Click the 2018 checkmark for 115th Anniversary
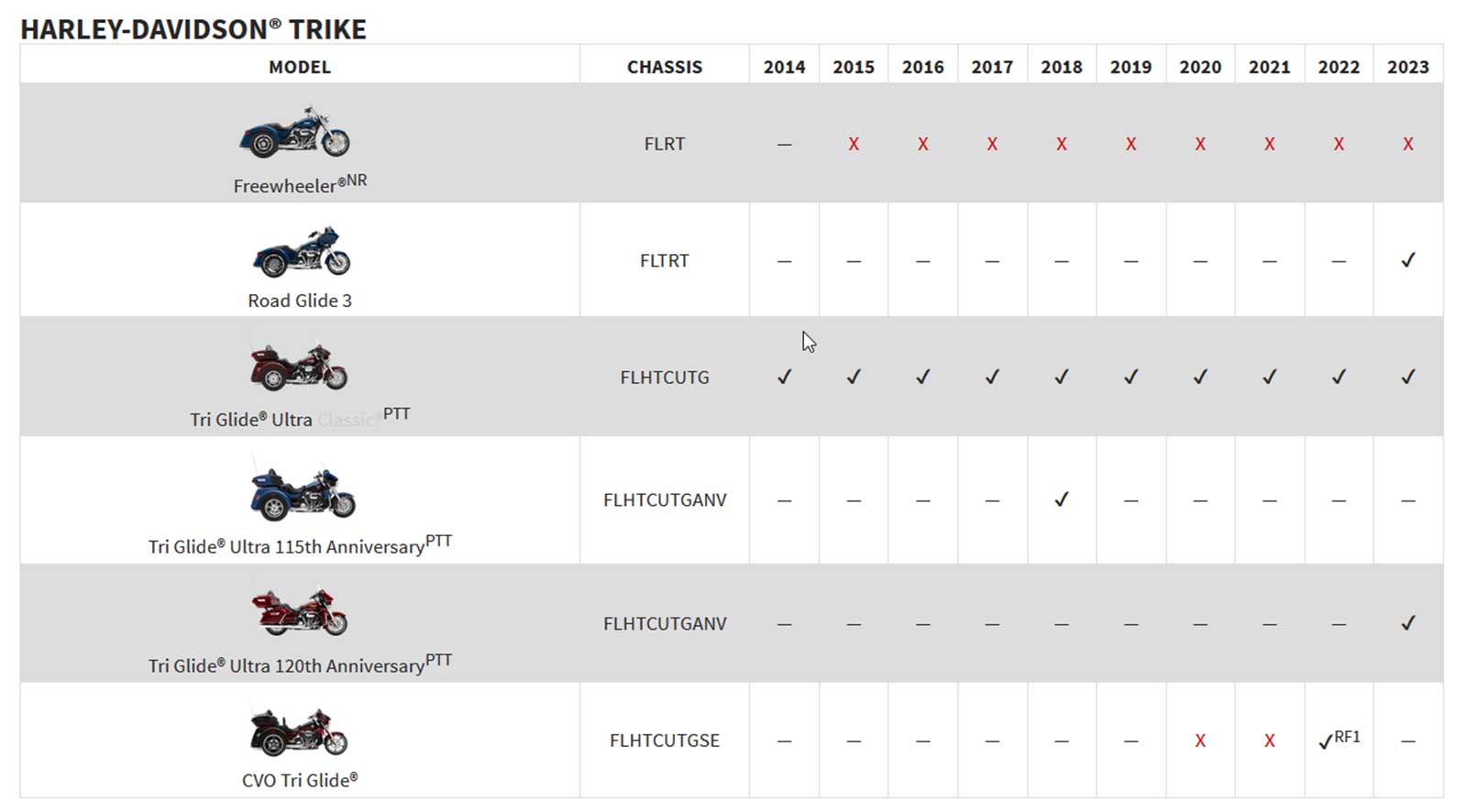The image size is (1467, 812). (x=1061, y=500)
